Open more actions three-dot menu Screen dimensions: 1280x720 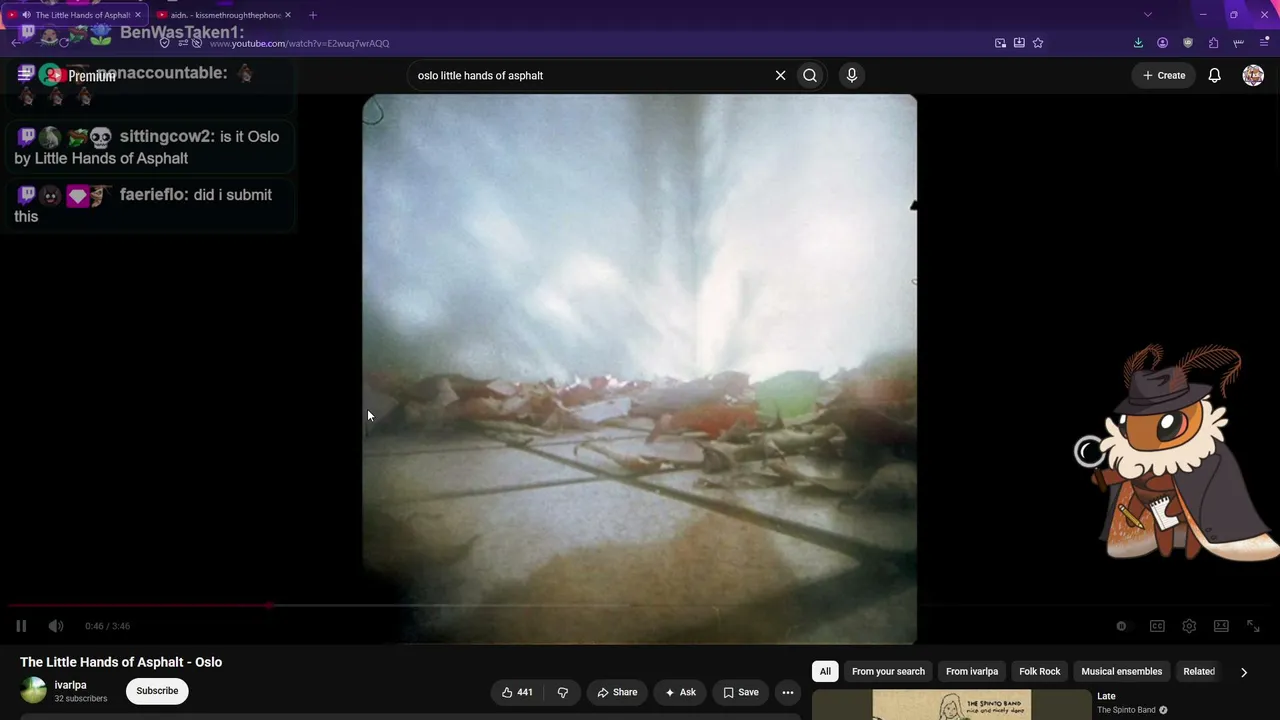(x=788, y=692)
